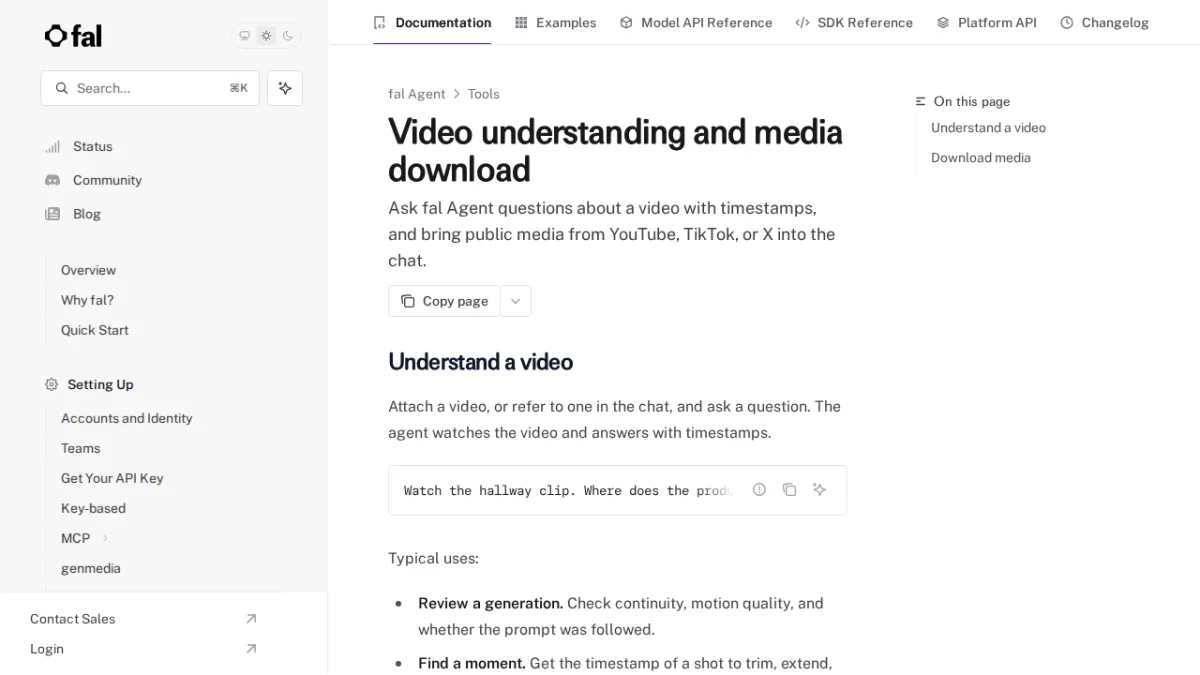The width and height of the screenshot is (1200, 675).
Task: Open Accounts and Identity page
Action: pos(127,418)
